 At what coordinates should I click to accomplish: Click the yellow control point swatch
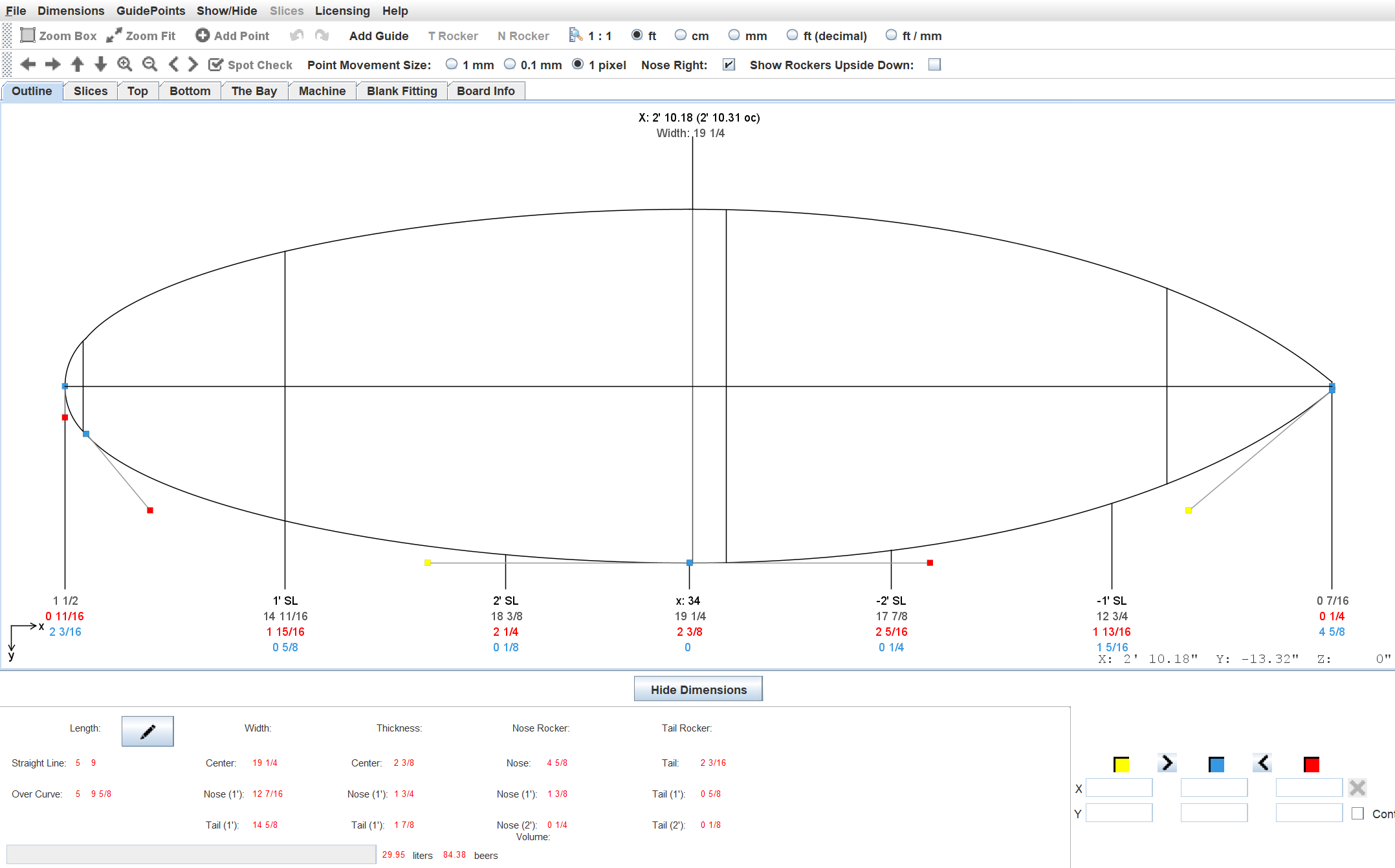pyautogui.click(x=1121, y=765)
